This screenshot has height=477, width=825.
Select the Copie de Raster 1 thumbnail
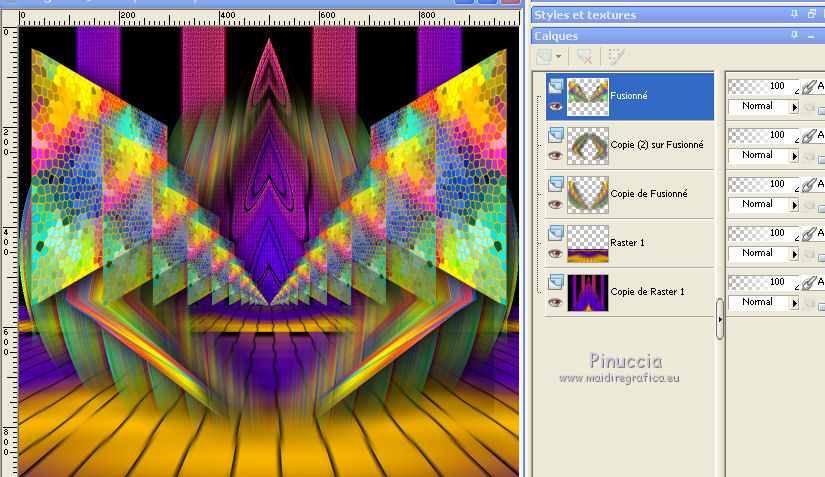tap(588, 292)
